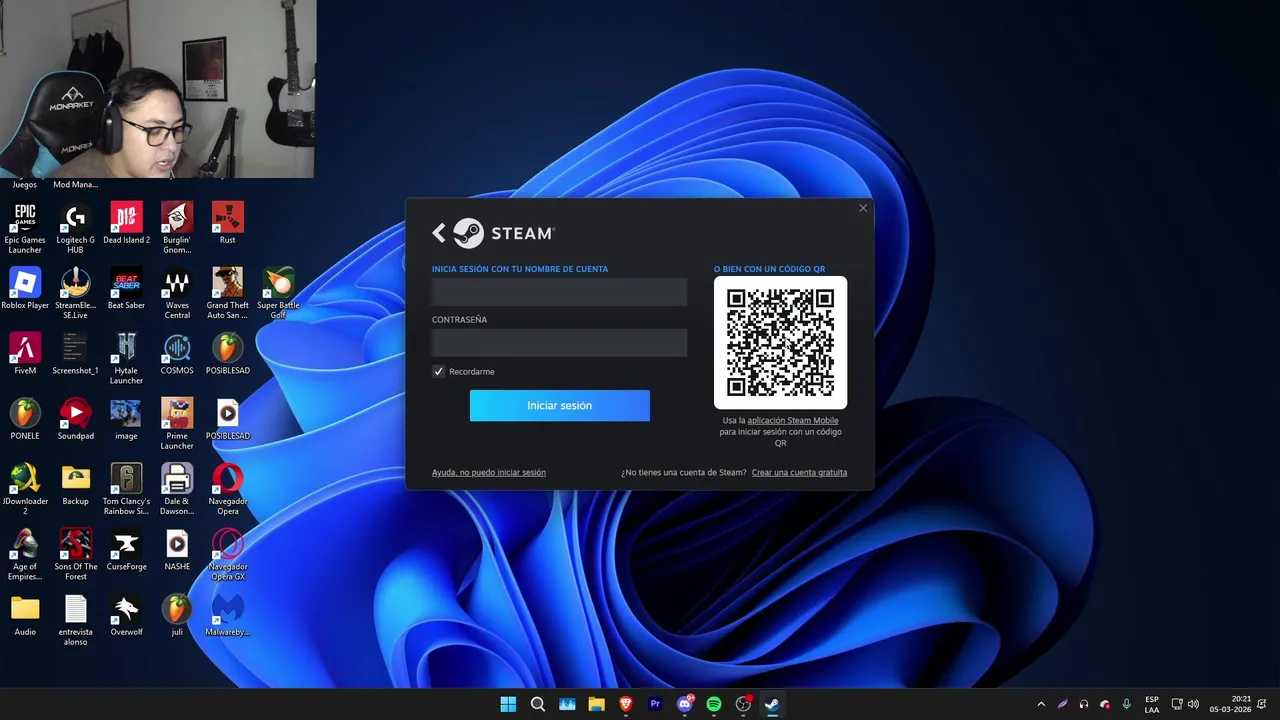
Task: Select Rust desktop icon
Action: [x=228, y=223]
